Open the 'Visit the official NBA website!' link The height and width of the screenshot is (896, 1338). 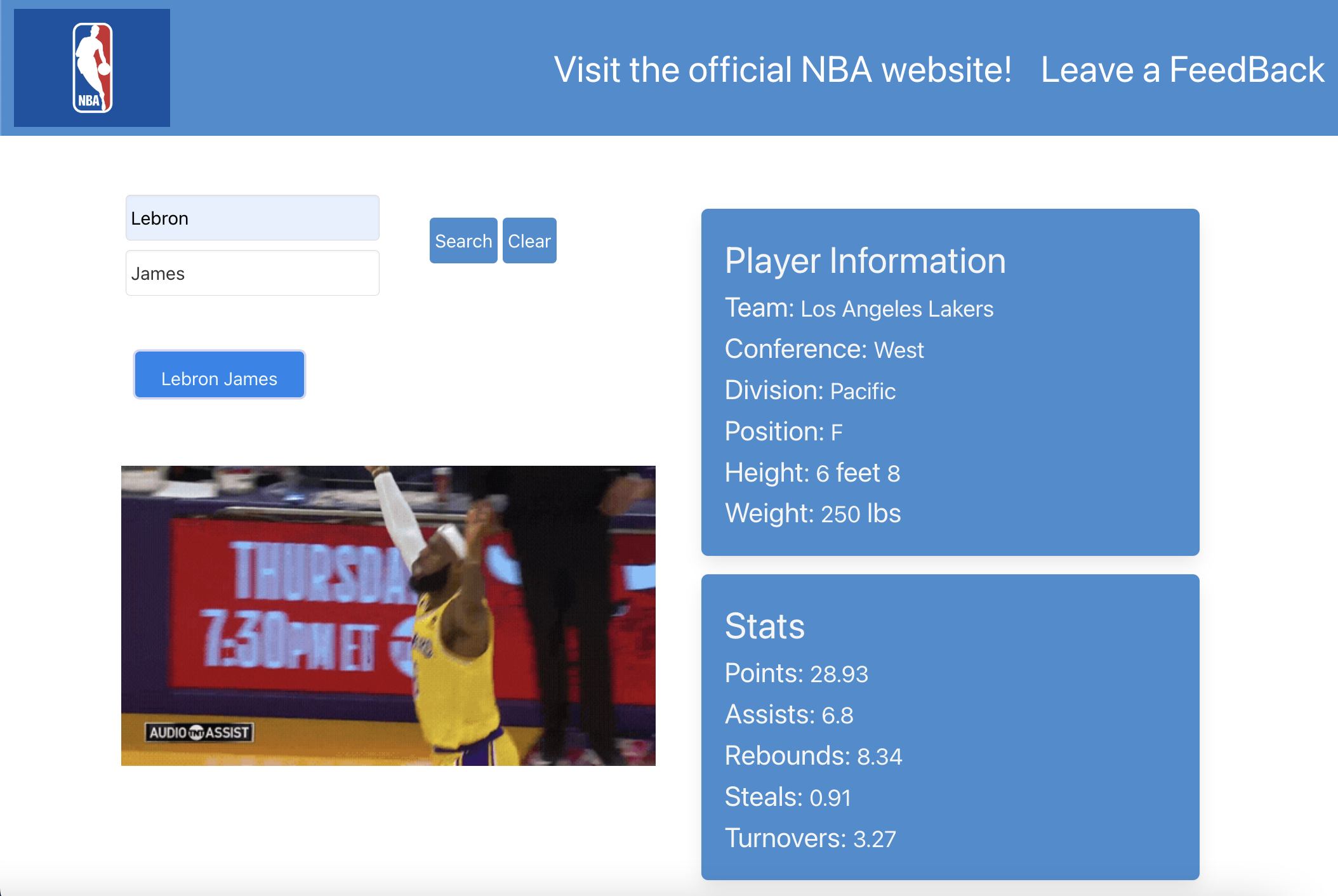(x=783, y=70)
